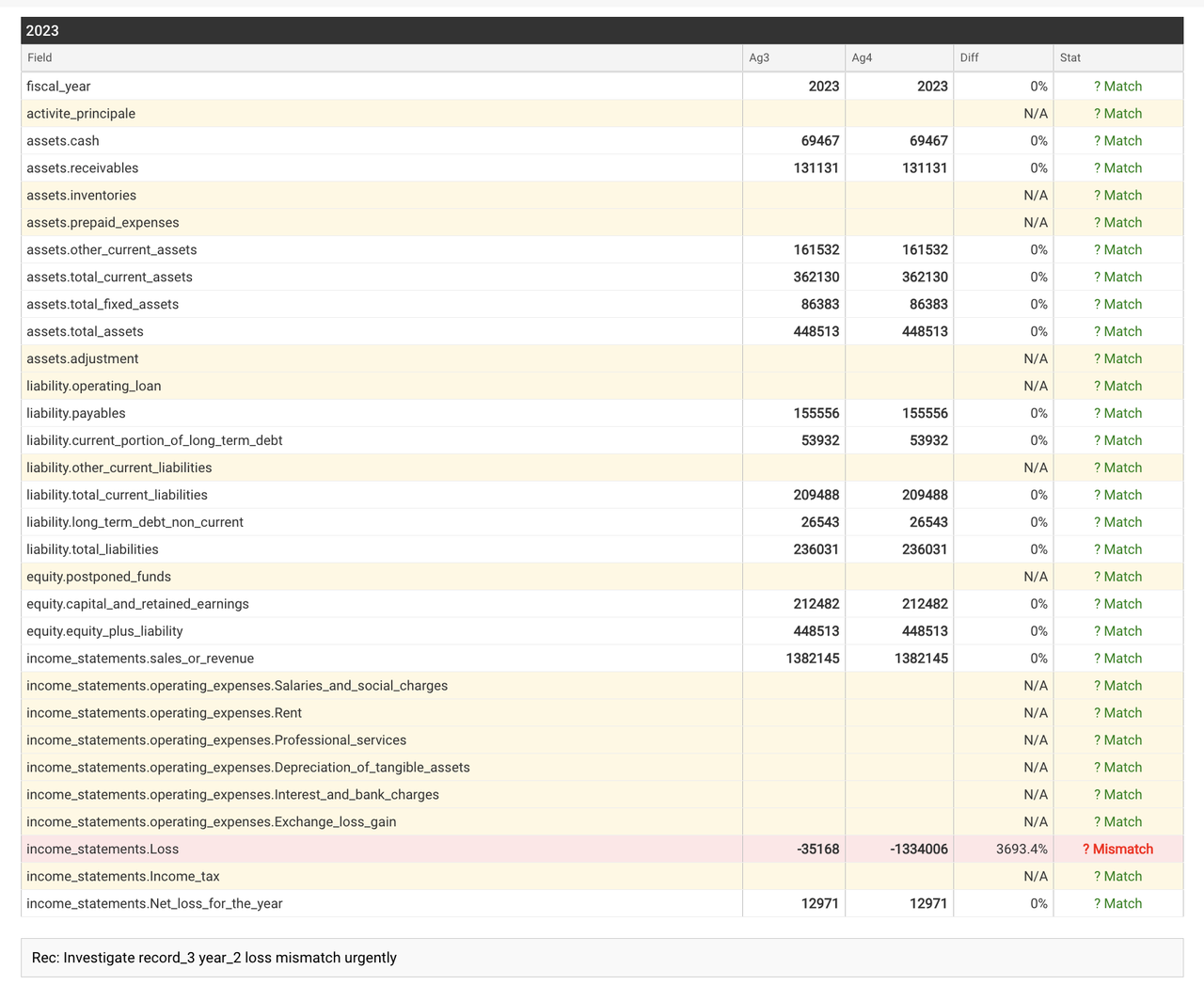Screen dimensions: 1204x985
Task: Click the Mismatch status for income_statements.Loss
Action: (1117, 849)
